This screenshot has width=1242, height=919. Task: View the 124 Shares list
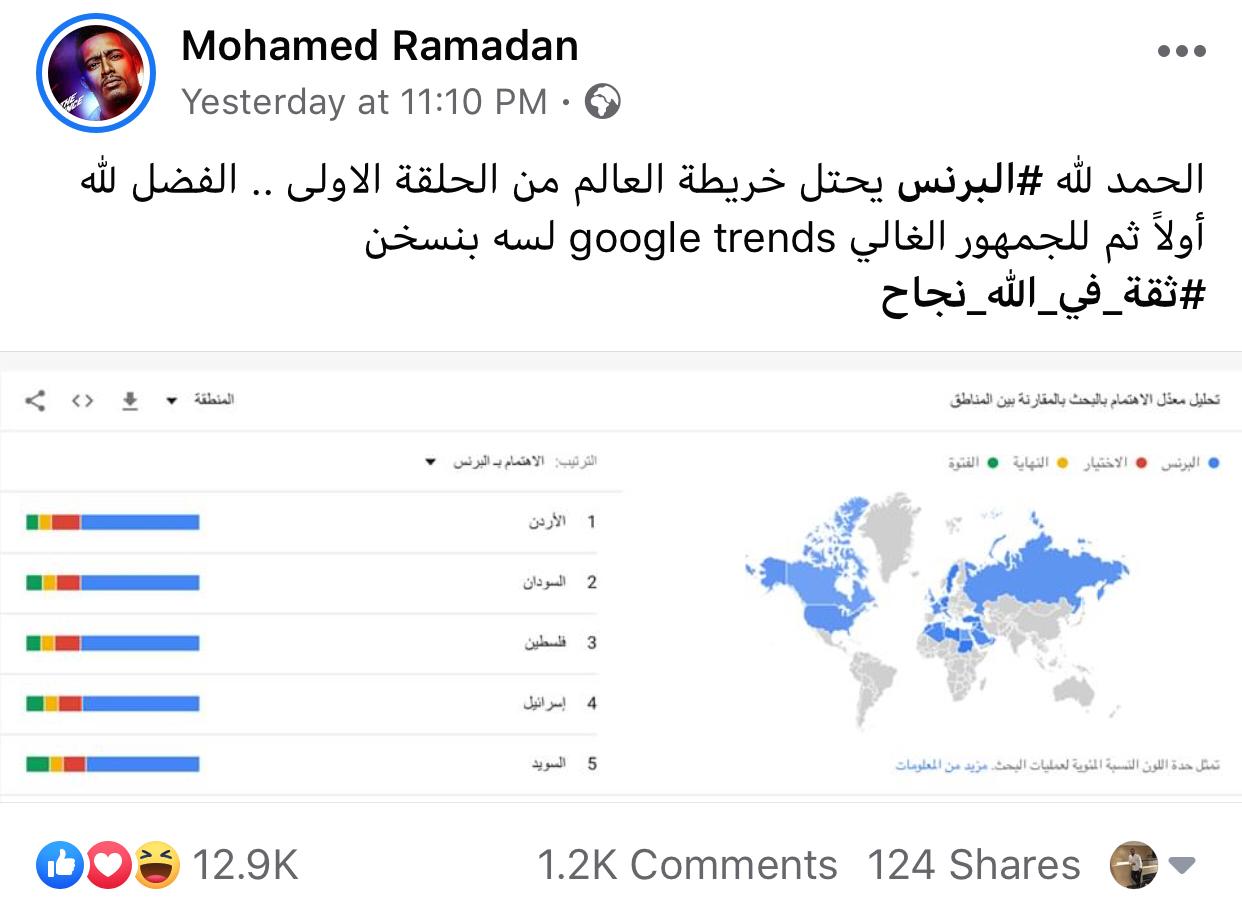point(974,865)
